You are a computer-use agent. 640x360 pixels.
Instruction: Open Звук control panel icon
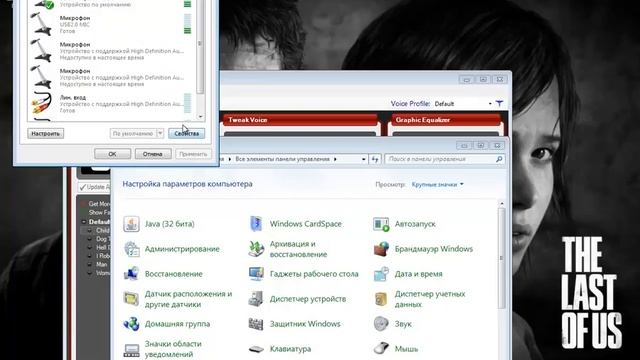[x=381, y=324]
